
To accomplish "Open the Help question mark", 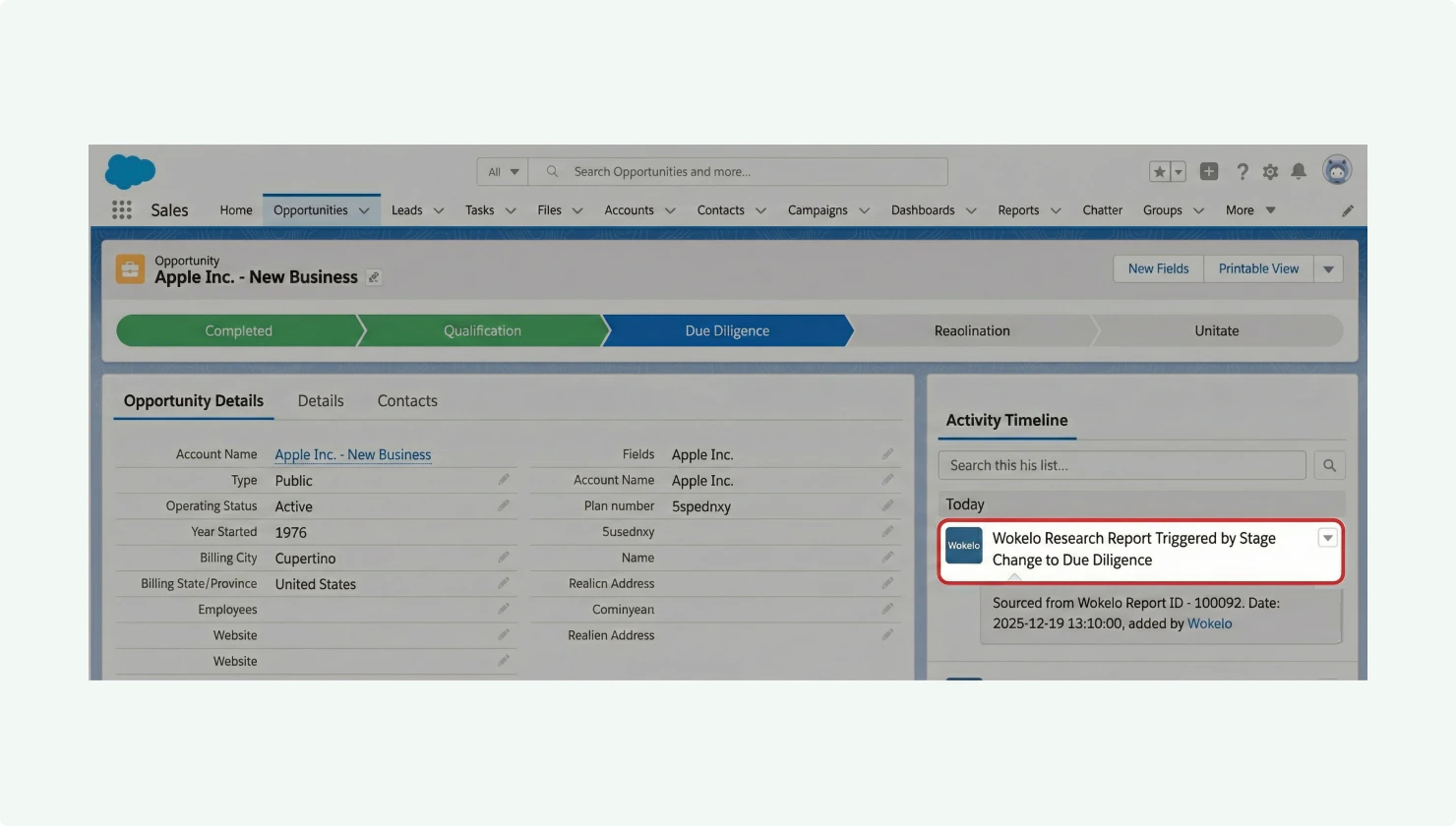I will tap(1243, 172).
